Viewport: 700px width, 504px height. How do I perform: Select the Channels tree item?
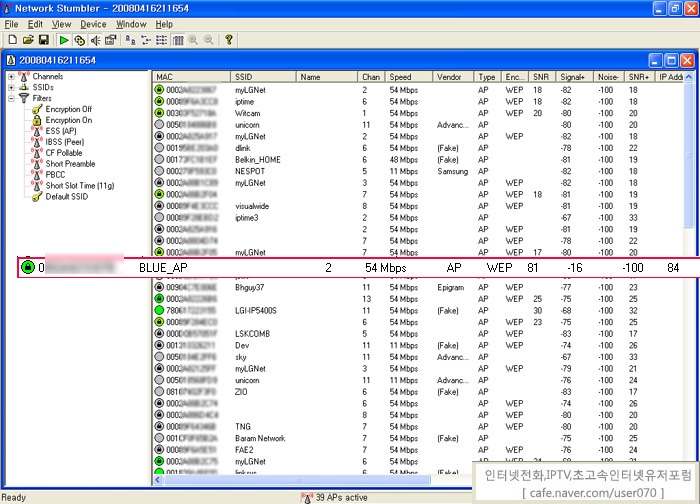click(x=48, y=76)
